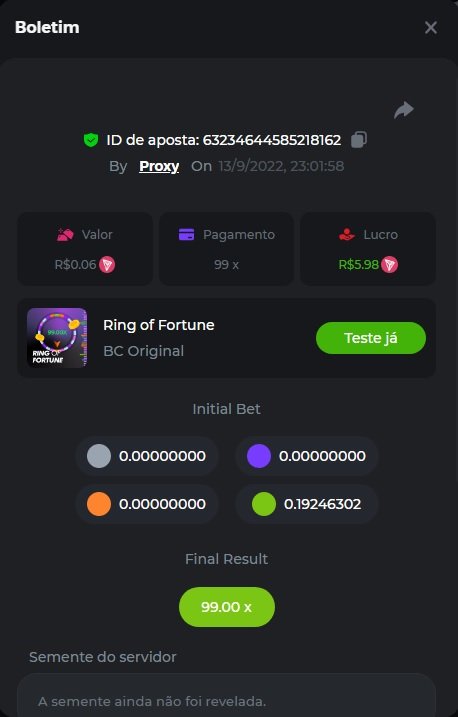The image size is (458, 717).
Task: Click the green bet amount 0.19246302
Action: pos(323,504)
